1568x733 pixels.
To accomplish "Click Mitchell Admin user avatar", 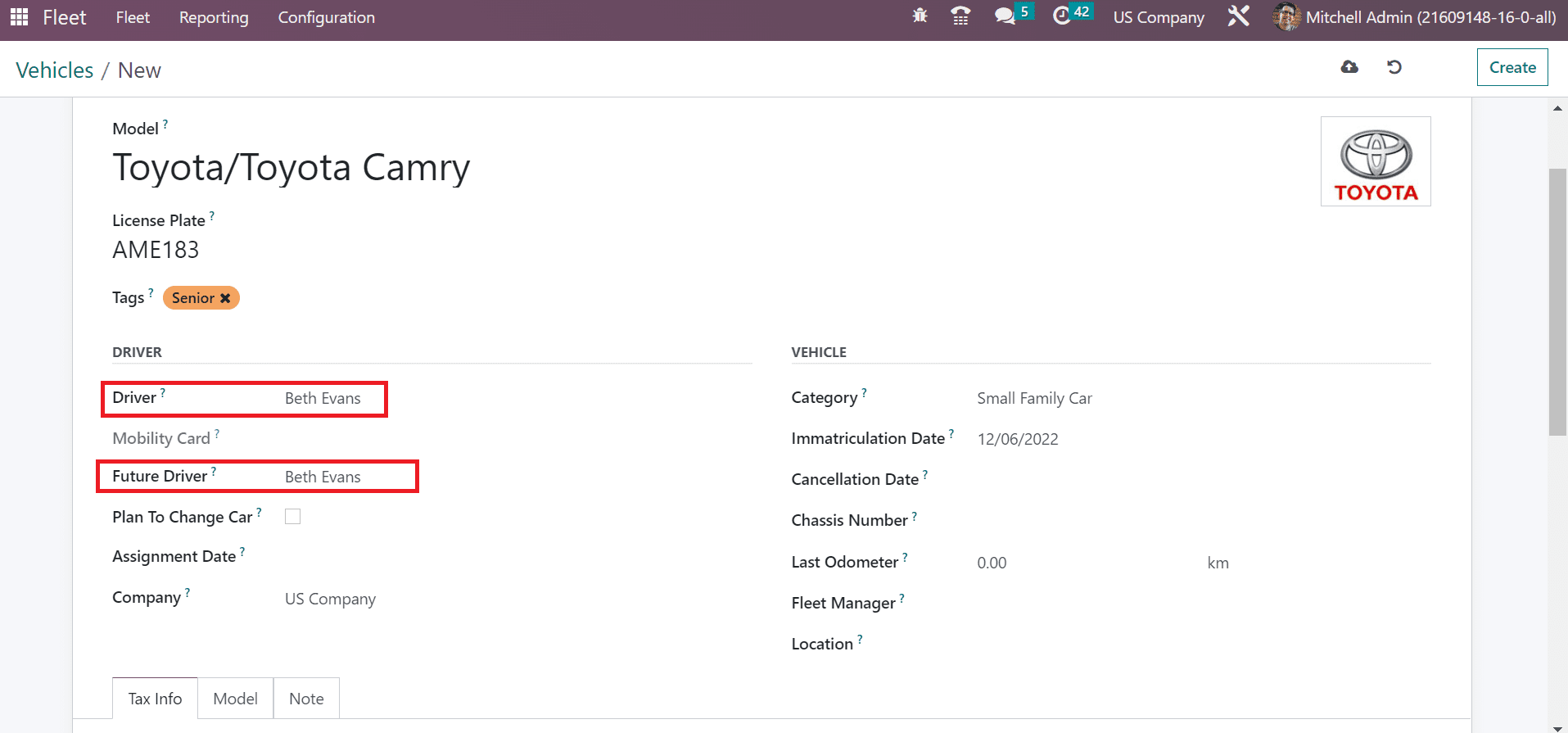I will [1286, 17].
